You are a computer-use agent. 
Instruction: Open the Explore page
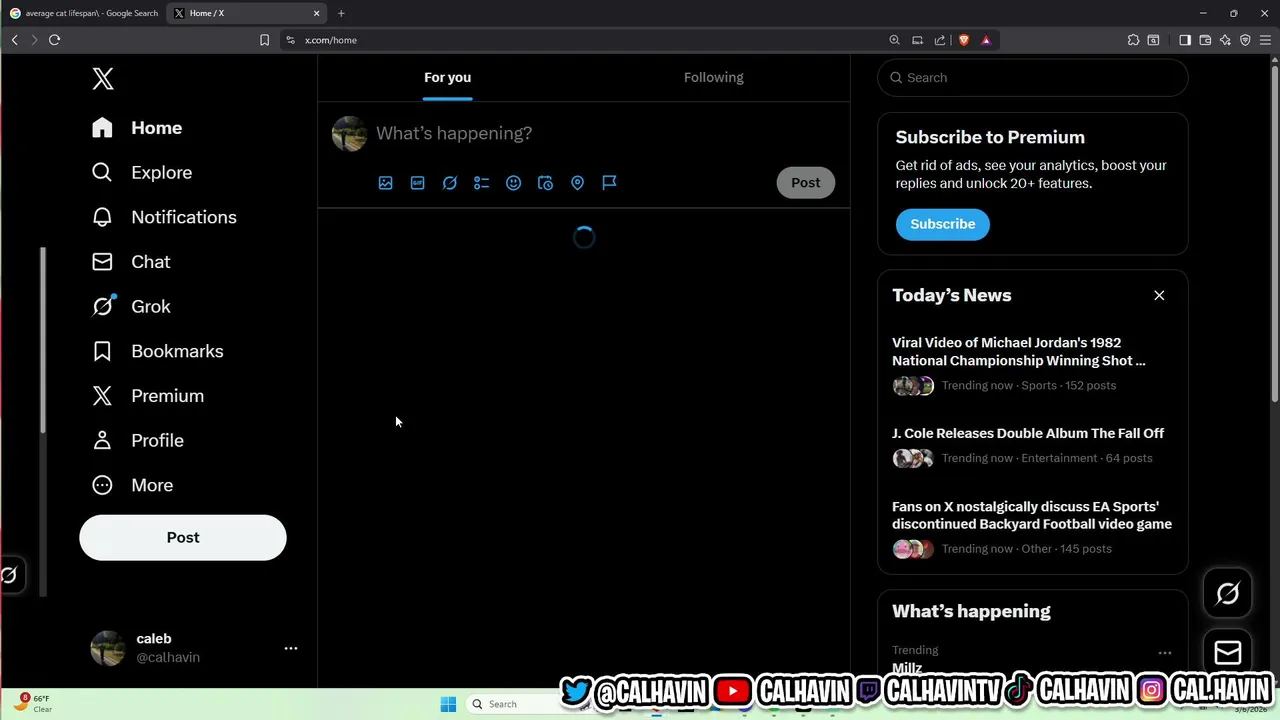[x=142, y=173]
